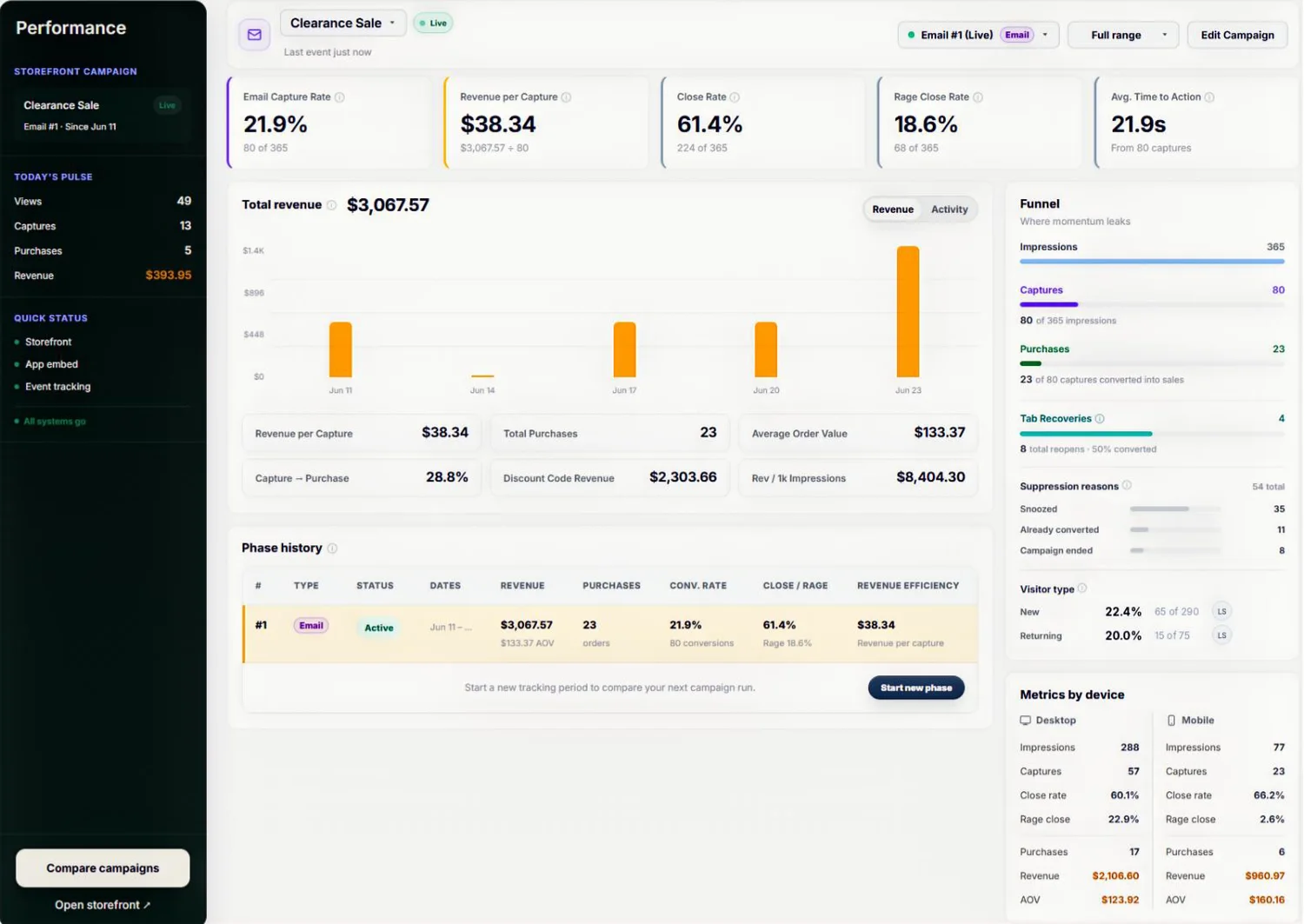Click the REVENUE column header in Phase history
1304x924 pixels.
click(522, 586)
